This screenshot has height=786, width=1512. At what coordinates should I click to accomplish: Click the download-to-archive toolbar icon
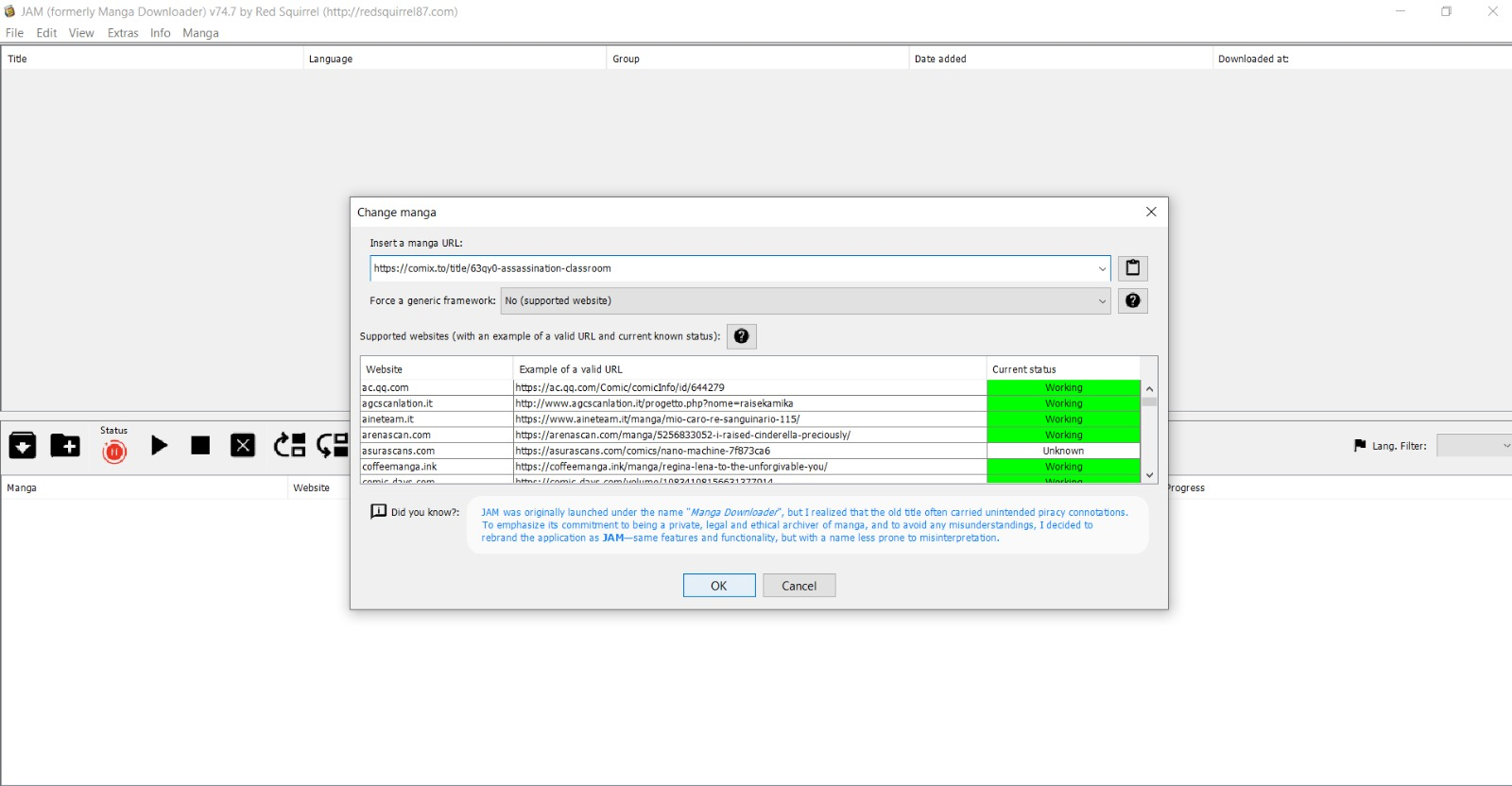coord(23,445)
